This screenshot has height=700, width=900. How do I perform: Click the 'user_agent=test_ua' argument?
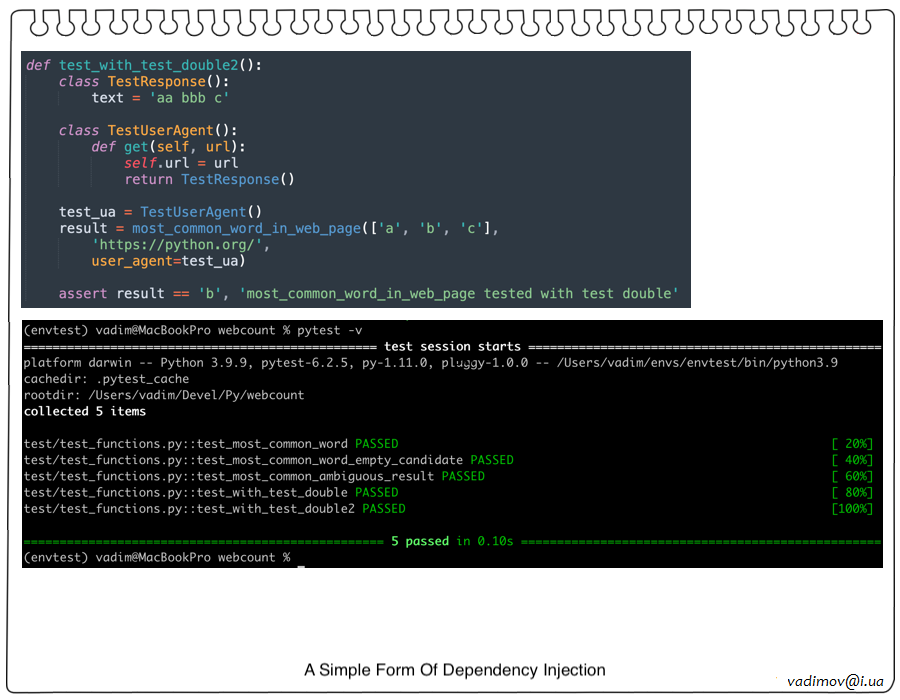[x=168, y=261]
